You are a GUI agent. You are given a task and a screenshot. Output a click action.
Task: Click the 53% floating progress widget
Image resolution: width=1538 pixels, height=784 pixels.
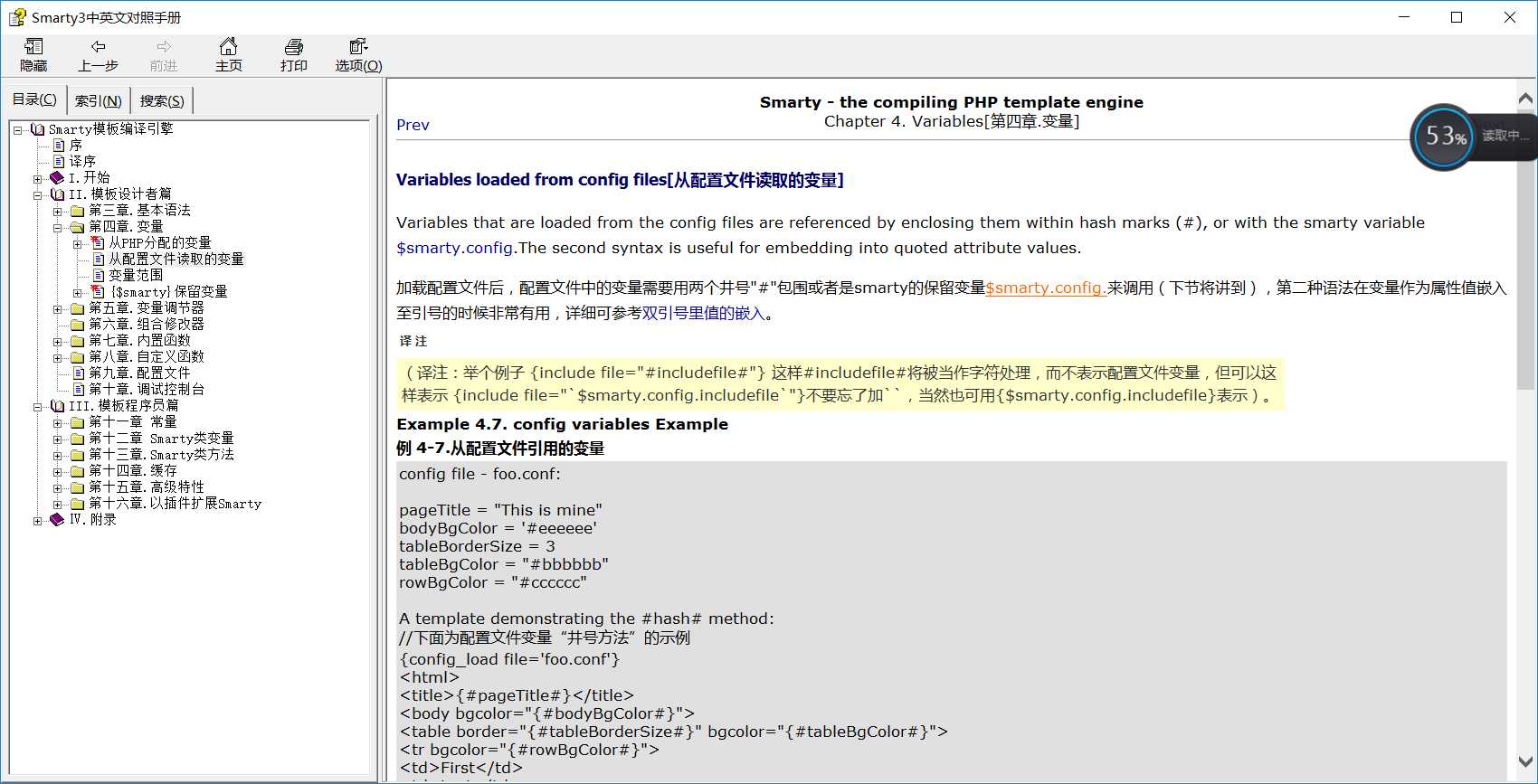click(1445, 137)
